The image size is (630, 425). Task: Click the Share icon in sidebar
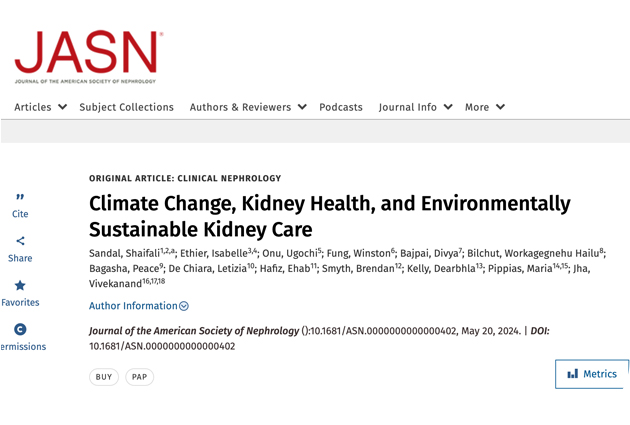click(20, 241)
